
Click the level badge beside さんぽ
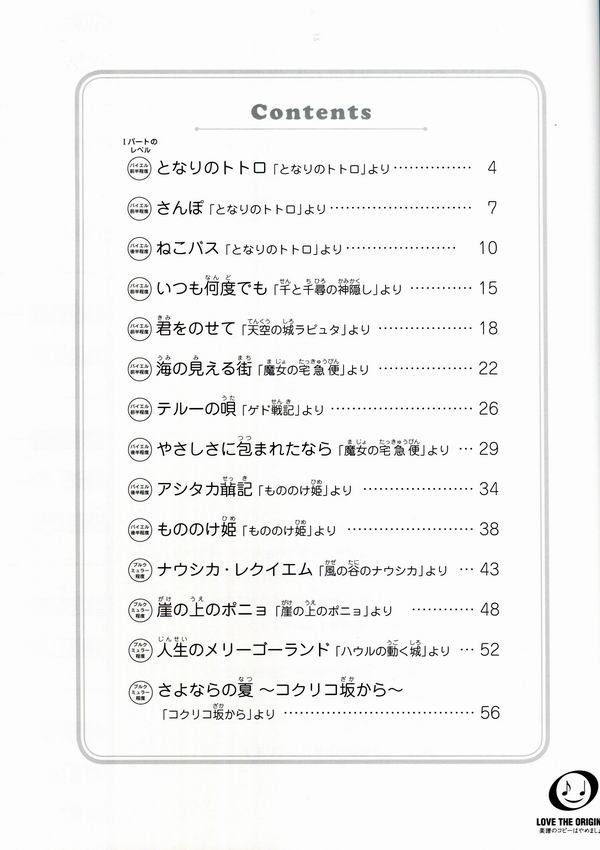tap(139, 208)
